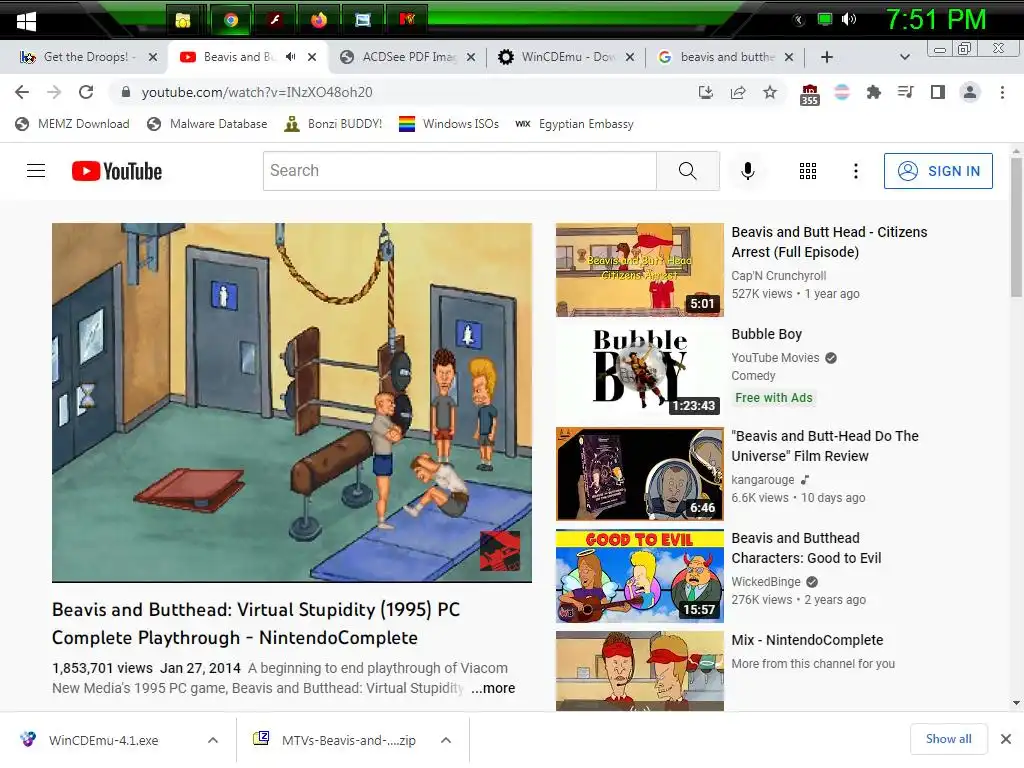
Task: Open the Malware Database bookmark
Action: coord(207,124)
